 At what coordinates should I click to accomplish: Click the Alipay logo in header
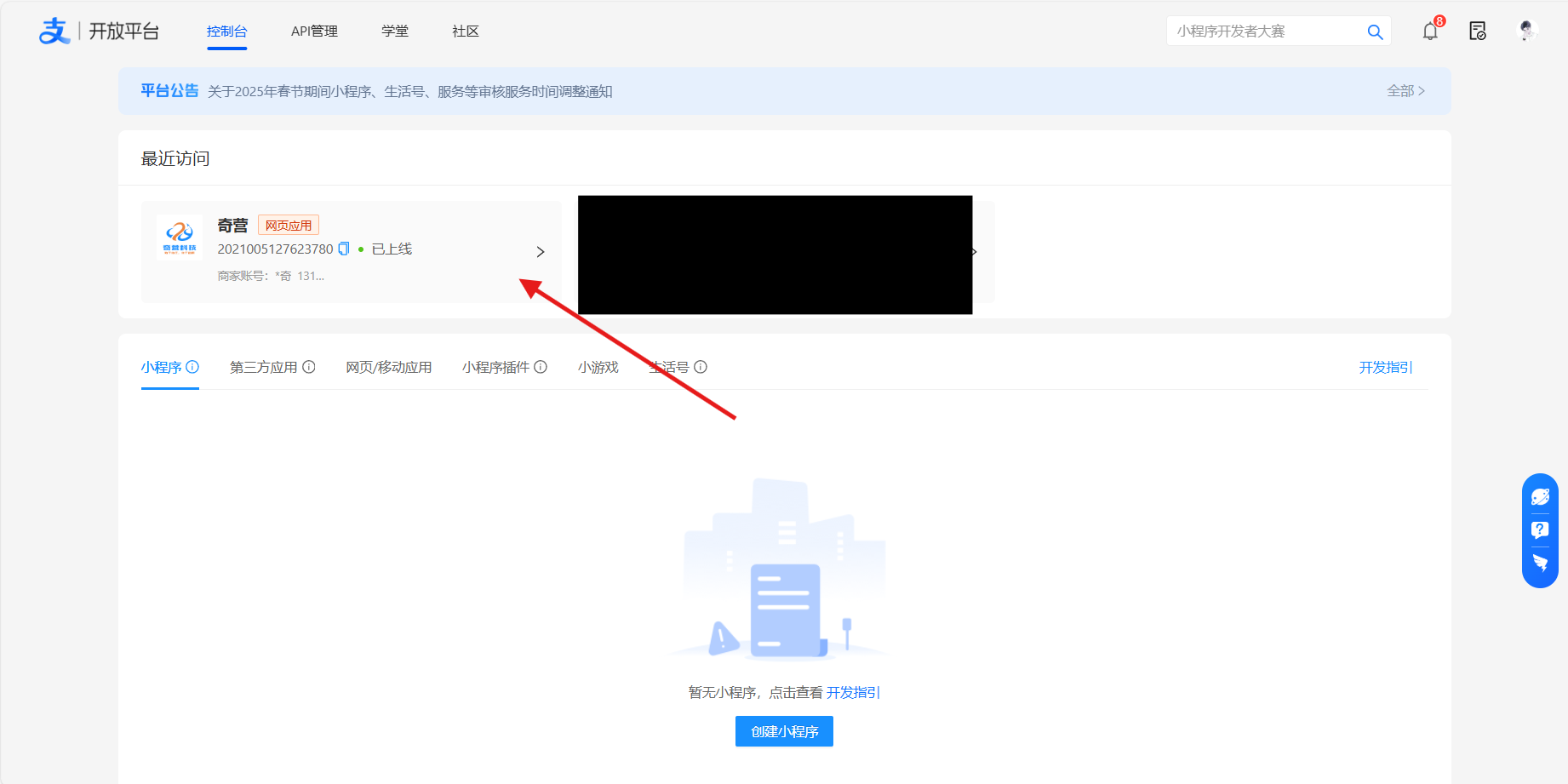click(54, 31)
